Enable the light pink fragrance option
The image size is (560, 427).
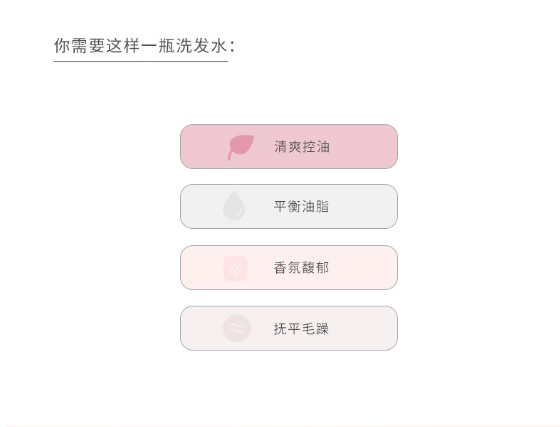coord(289,267)
